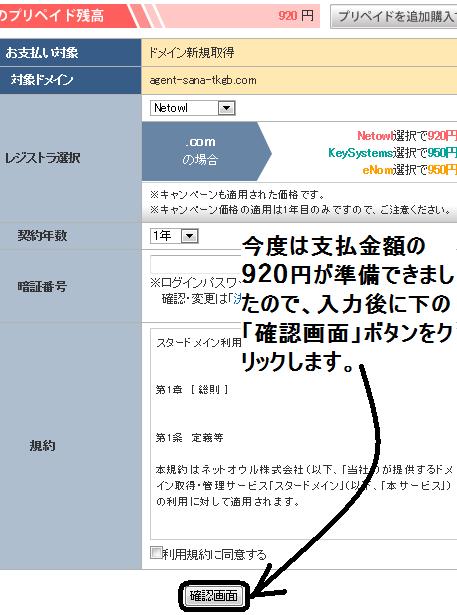Click the orange eNom選択で950円 text
Screen dimensions: 457x615
(409, 169)
